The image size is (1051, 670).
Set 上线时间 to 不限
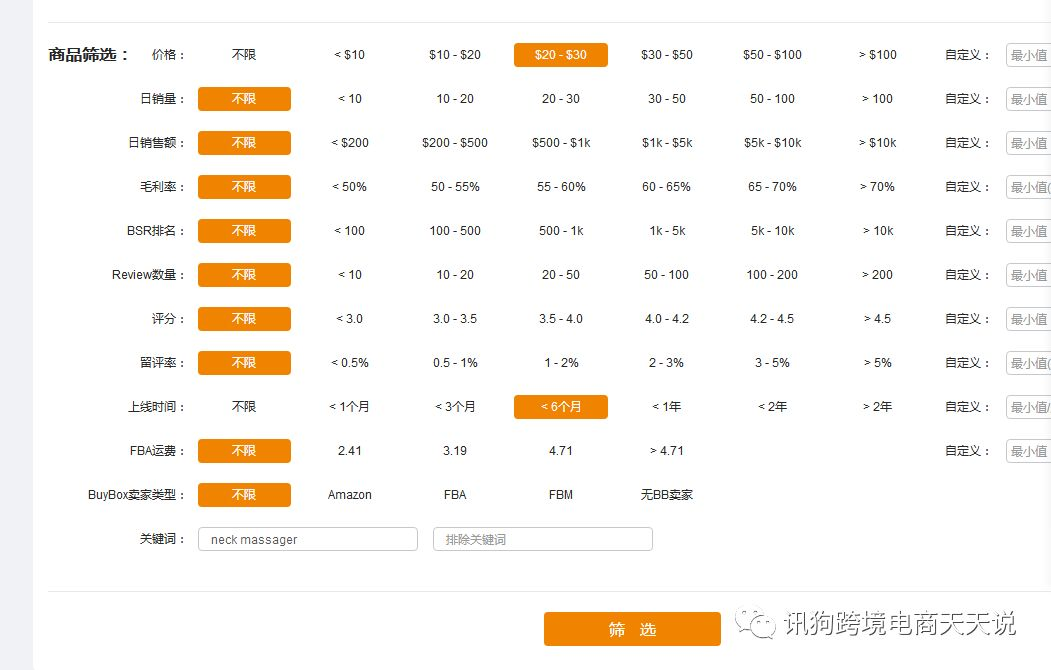[x=244, y=407]
